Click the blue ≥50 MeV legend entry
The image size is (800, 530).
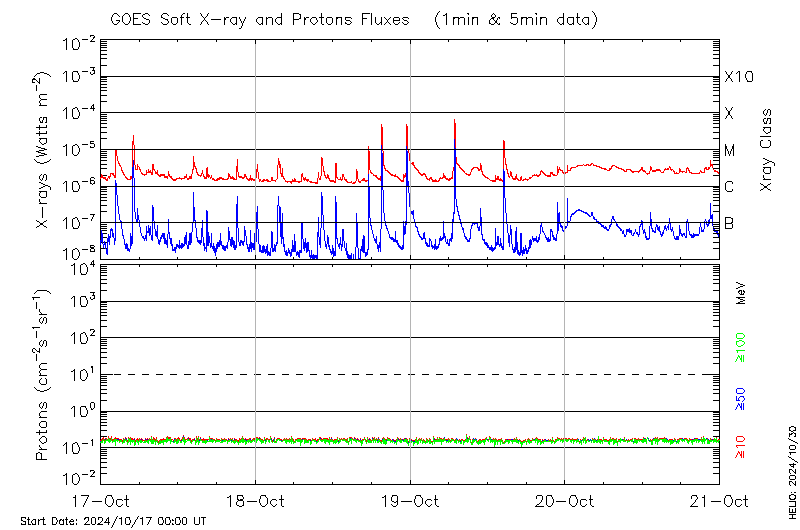pos(742,400)
